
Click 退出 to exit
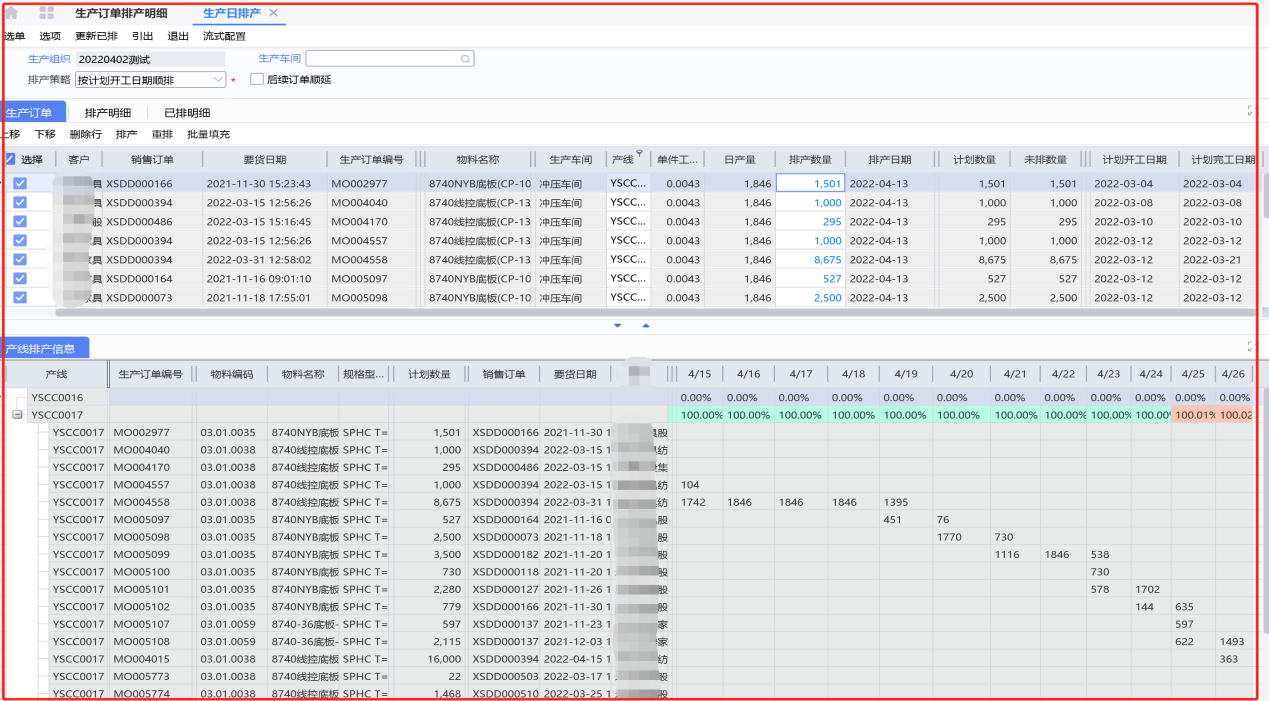pos(178,36)
